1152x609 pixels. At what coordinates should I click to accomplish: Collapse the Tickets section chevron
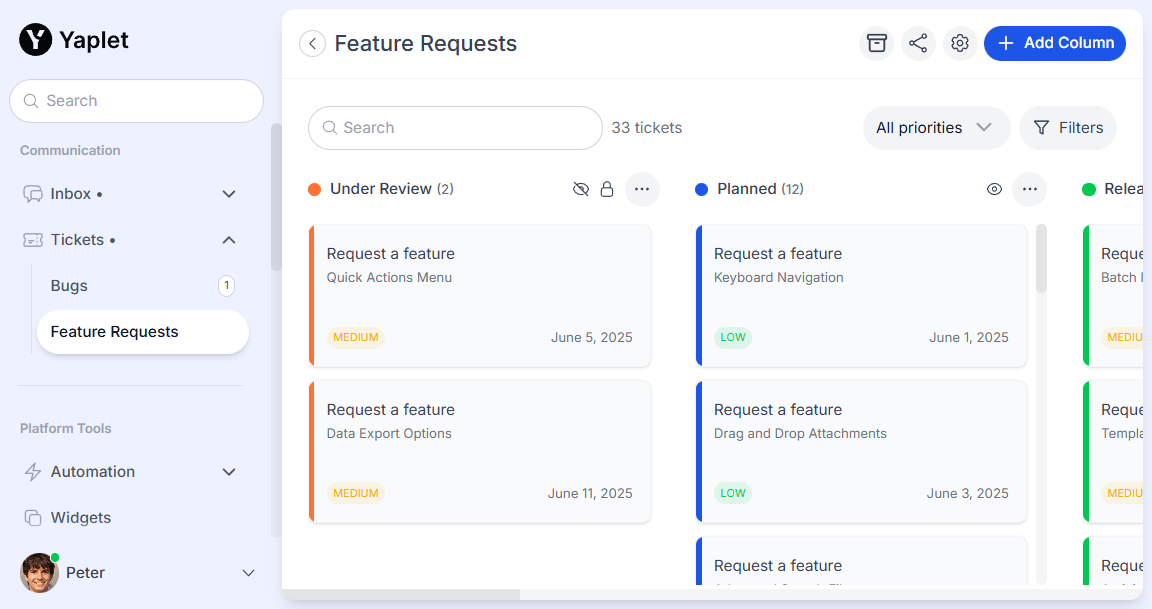coord(229,240)
